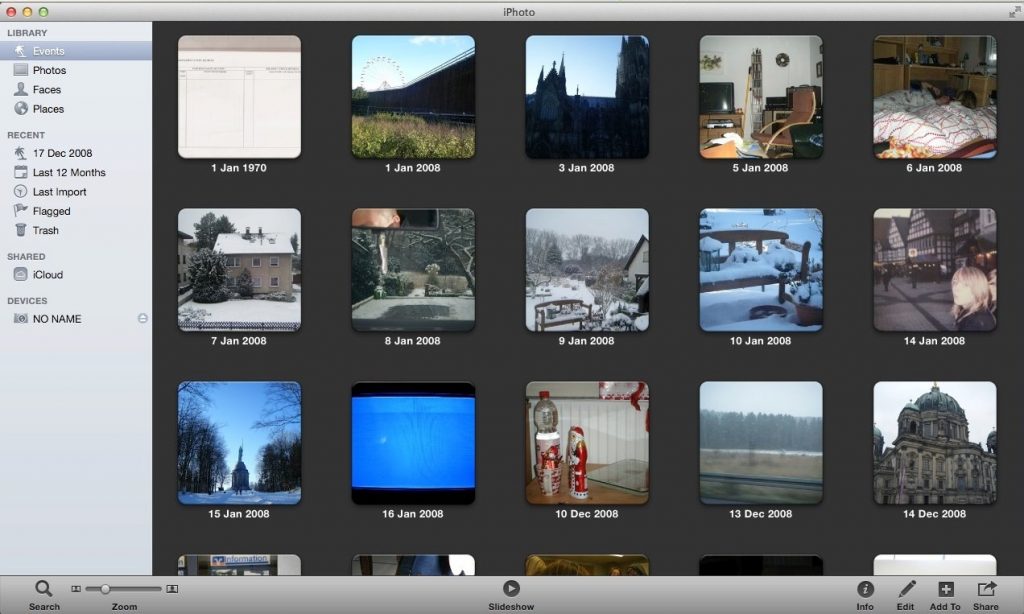Screen dimensions: 1024x614
Task: Select the 3 Jan 2008 cathedral event
Action: point(587,97)
